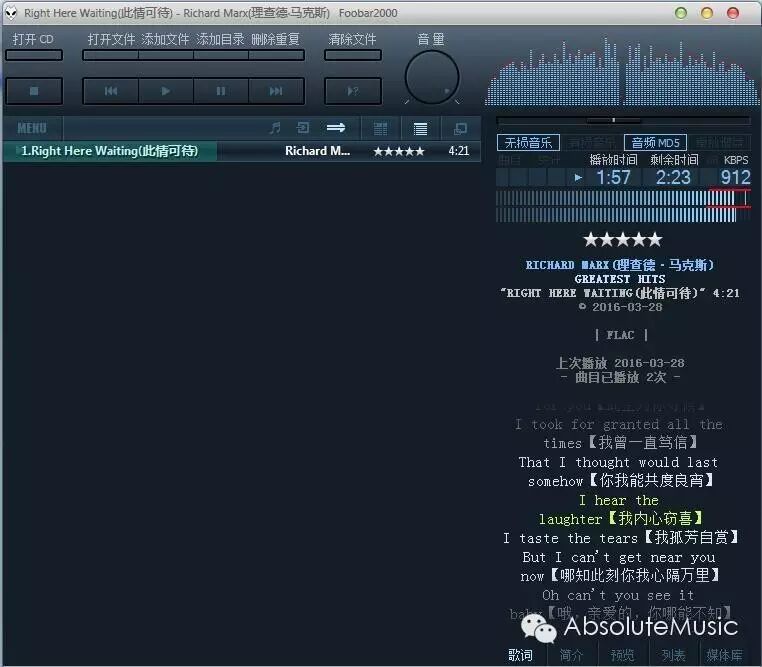Image resolution: width=762 pixels, height=667 pixels.
Task: Skip to the next track
Action: click(x=276, y=91)
